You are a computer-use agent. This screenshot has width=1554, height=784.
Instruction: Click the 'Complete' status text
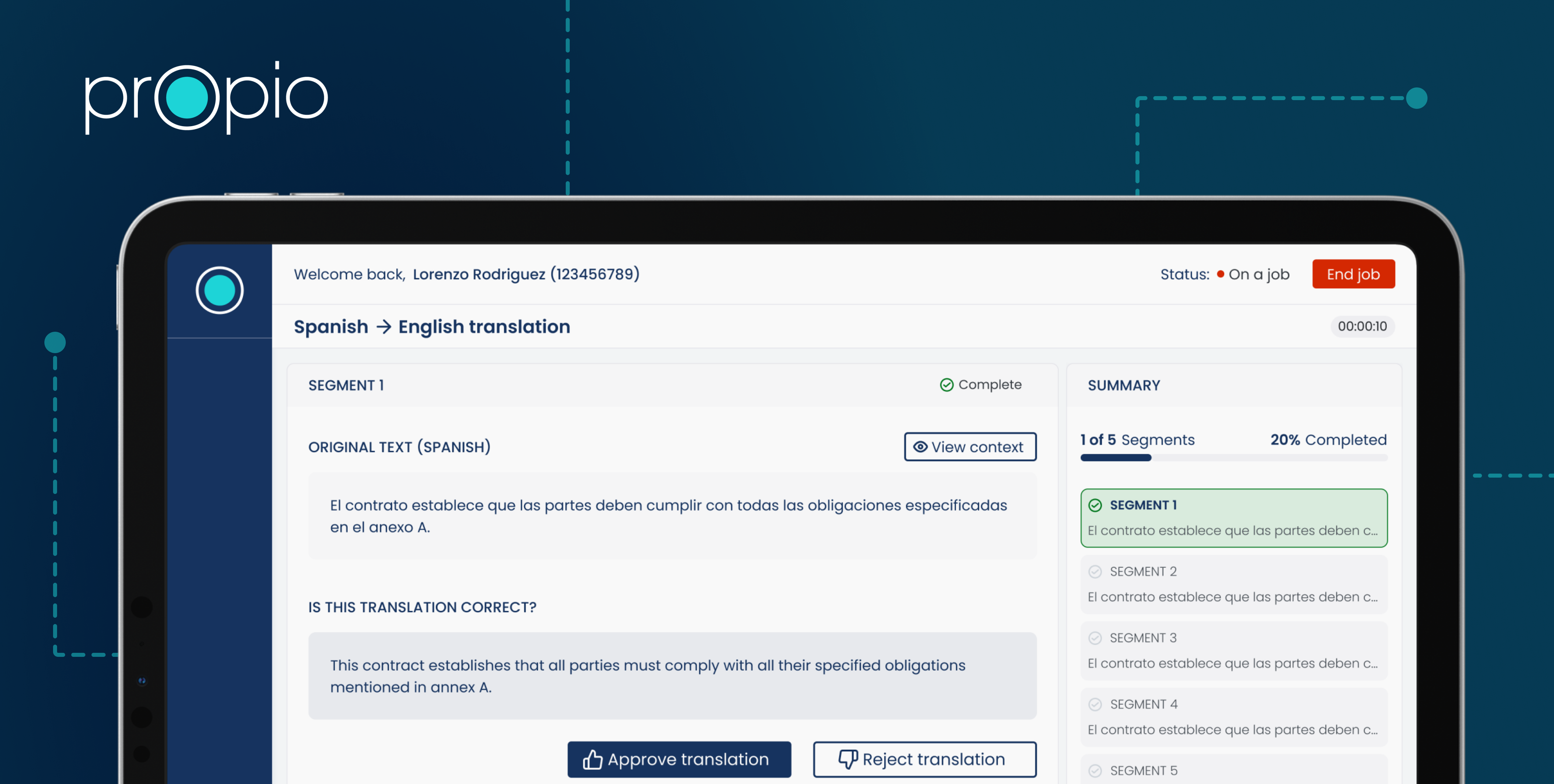coord(990,385)
